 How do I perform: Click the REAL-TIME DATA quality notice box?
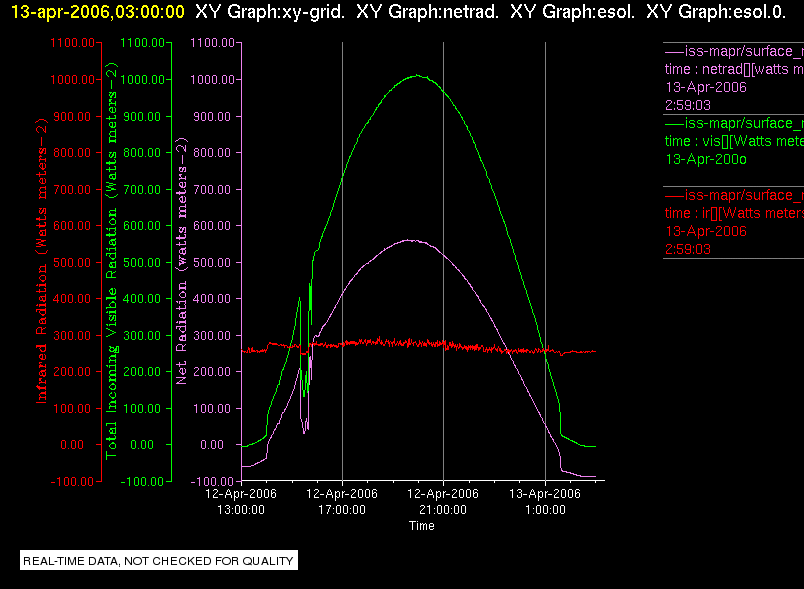click(158, 560)
